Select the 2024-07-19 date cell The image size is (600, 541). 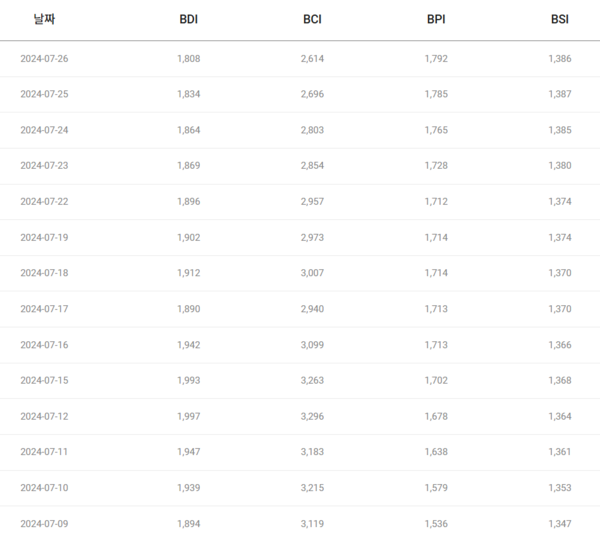[x=44, y=238]
